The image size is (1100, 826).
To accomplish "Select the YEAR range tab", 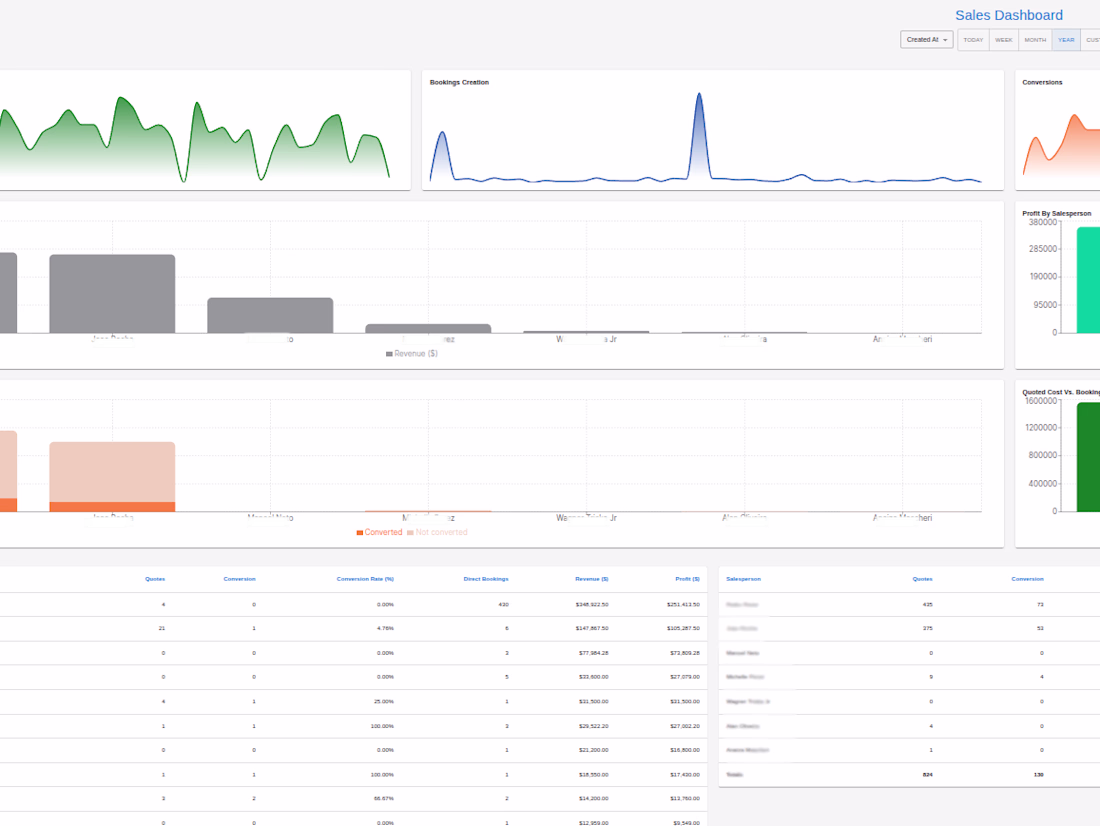I will pos(1066,40).
